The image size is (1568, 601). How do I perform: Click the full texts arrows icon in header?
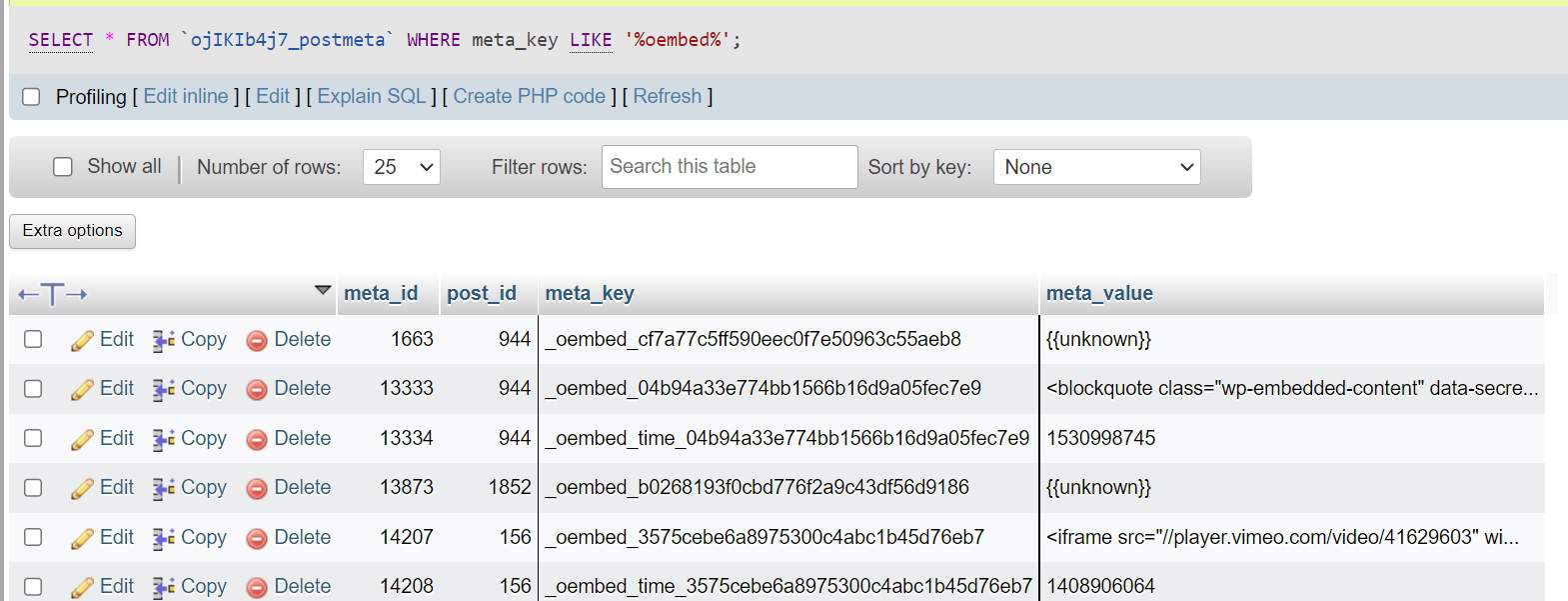(x=53, y=294)
